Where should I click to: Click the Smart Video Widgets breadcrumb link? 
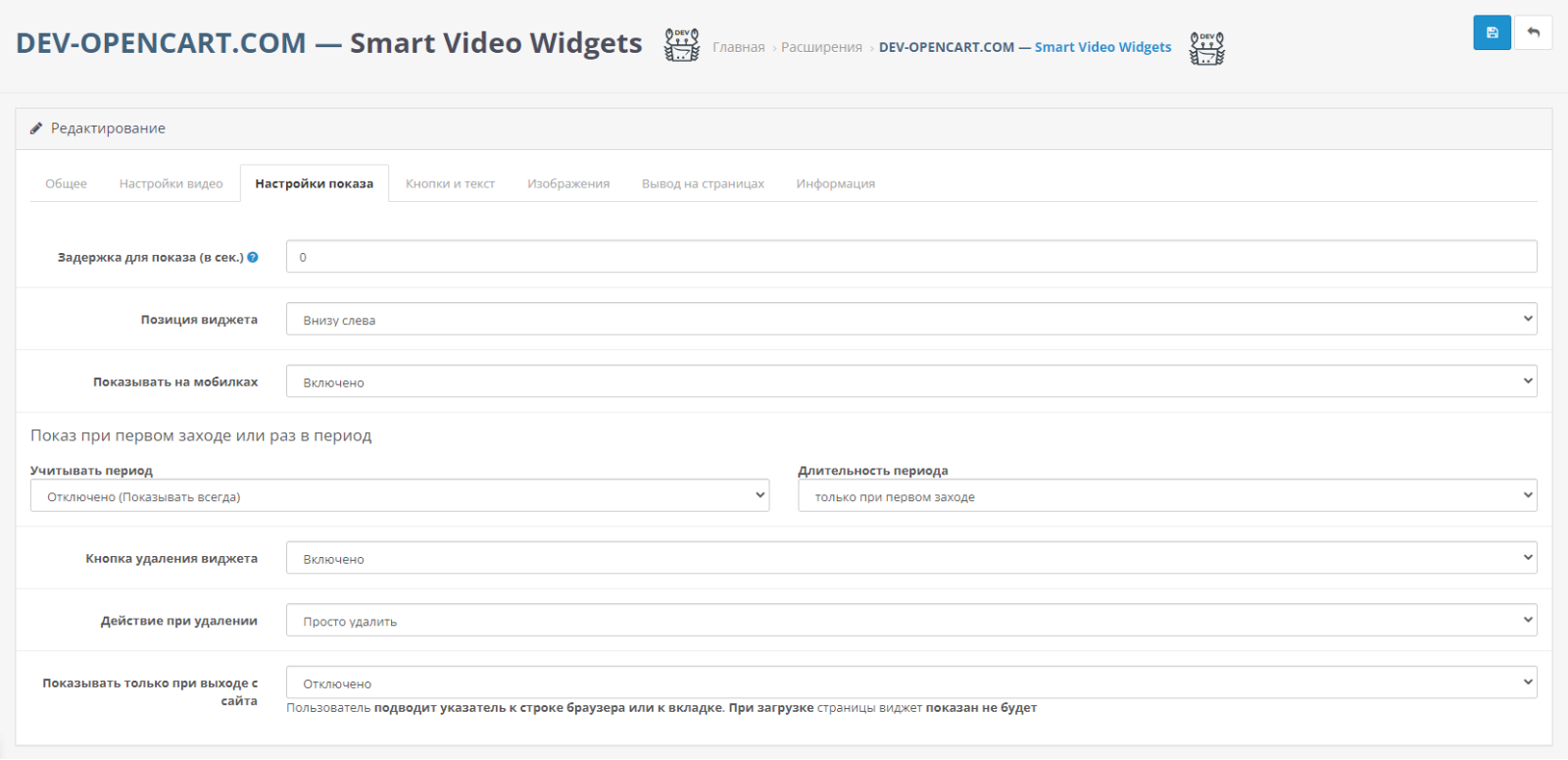point(1025,47)
